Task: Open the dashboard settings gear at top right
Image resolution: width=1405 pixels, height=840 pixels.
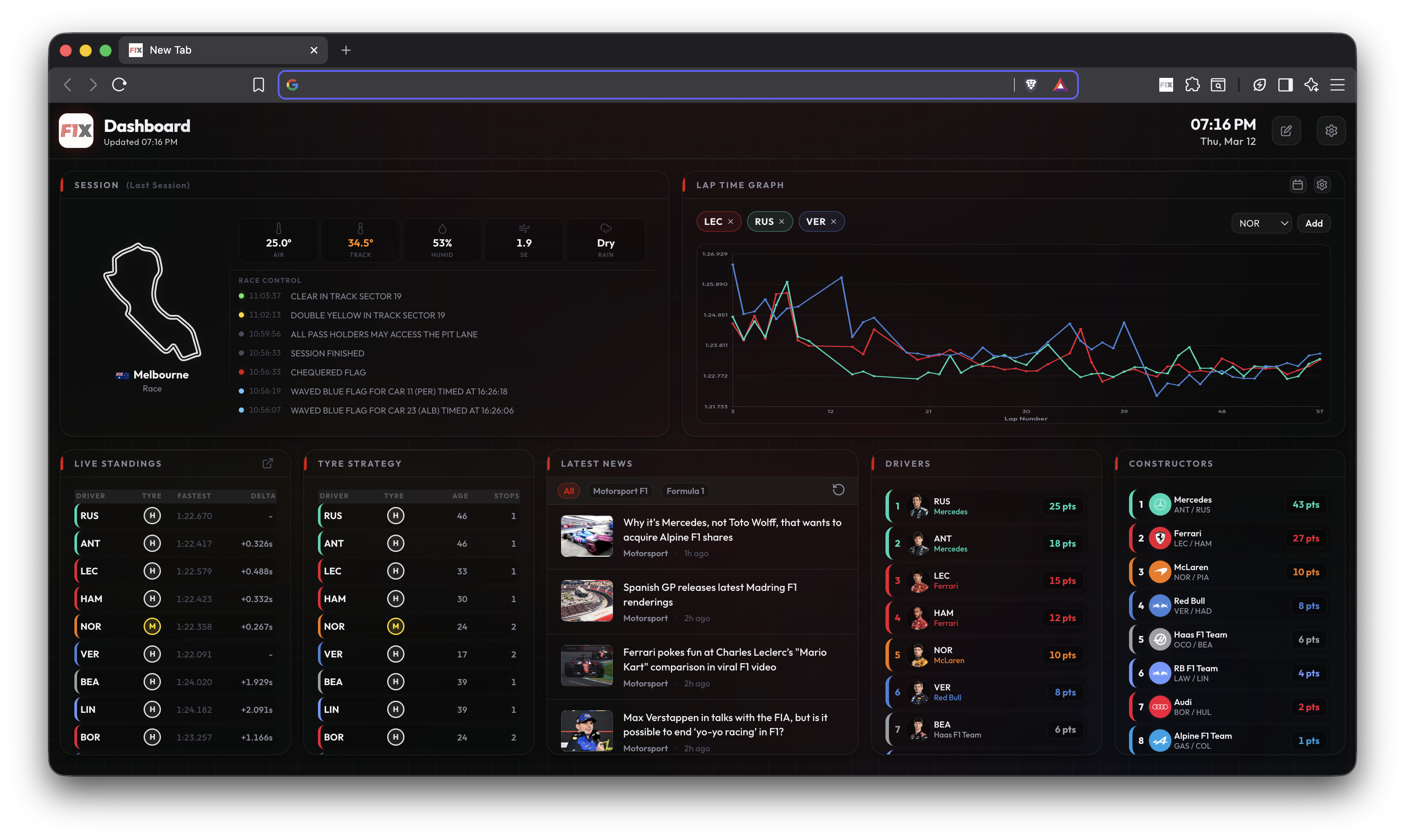Action: point(1331,131)
